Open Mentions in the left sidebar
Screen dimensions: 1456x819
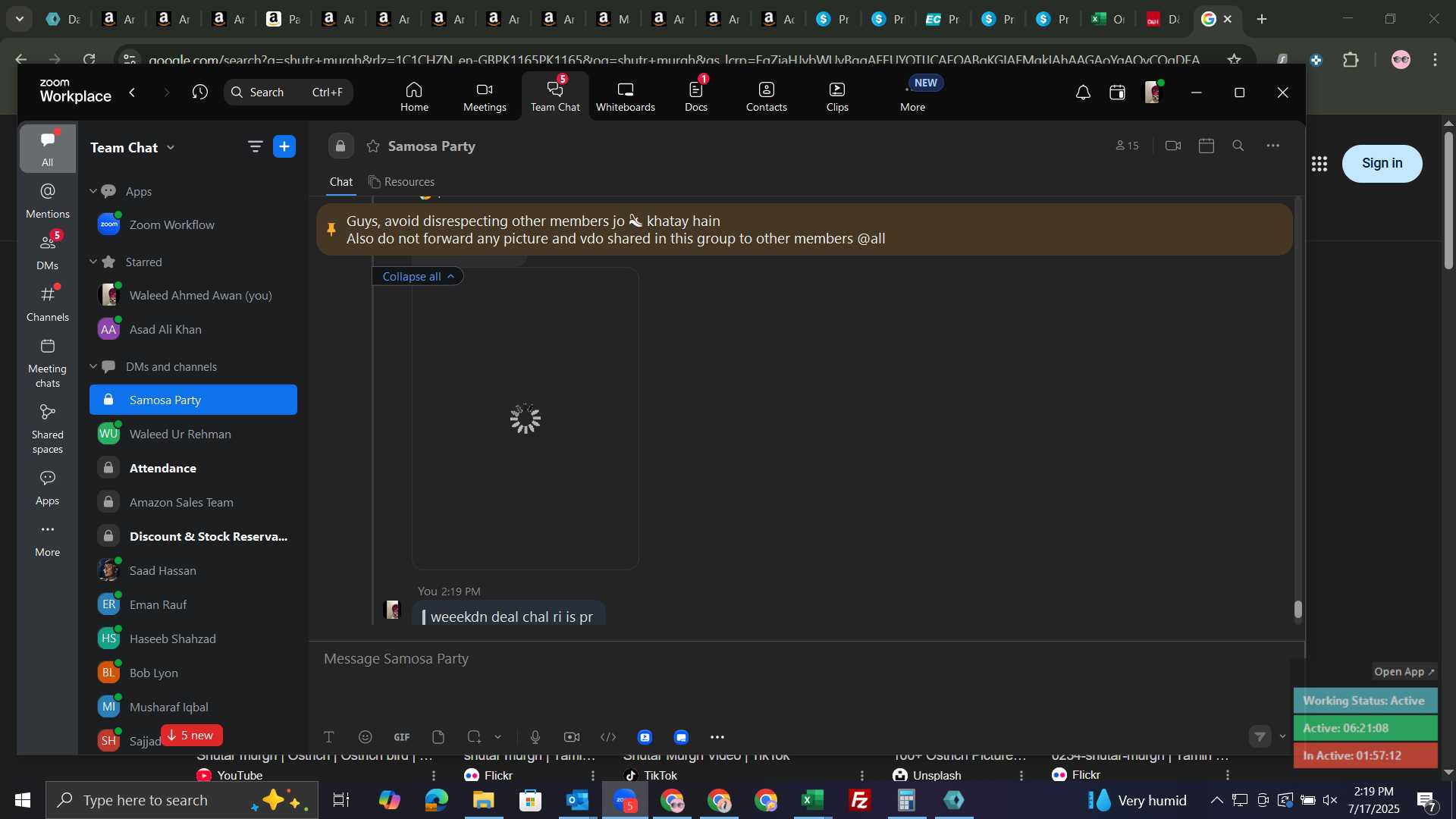pyautogui.click(x=48, y=201)
